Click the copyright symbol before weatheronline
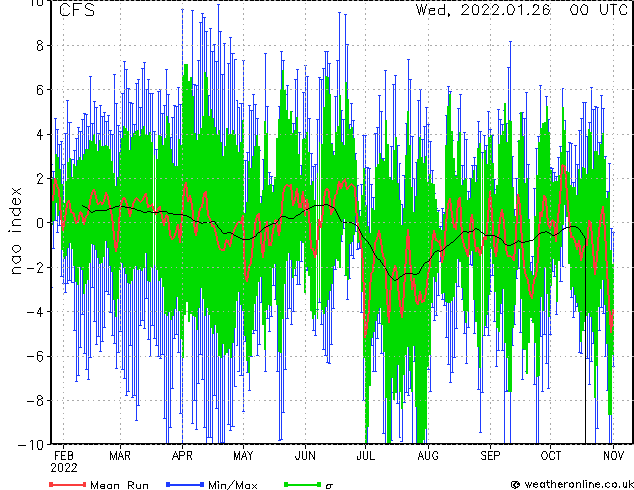Image resolution: width=634 pixels, height=490 pixels. (x=515, y=484)
